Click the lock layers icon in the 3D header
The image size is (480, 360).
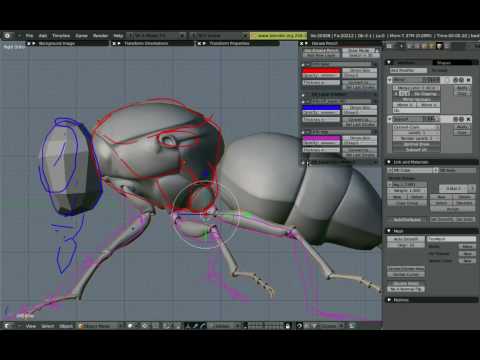click(x=288, y=326)
